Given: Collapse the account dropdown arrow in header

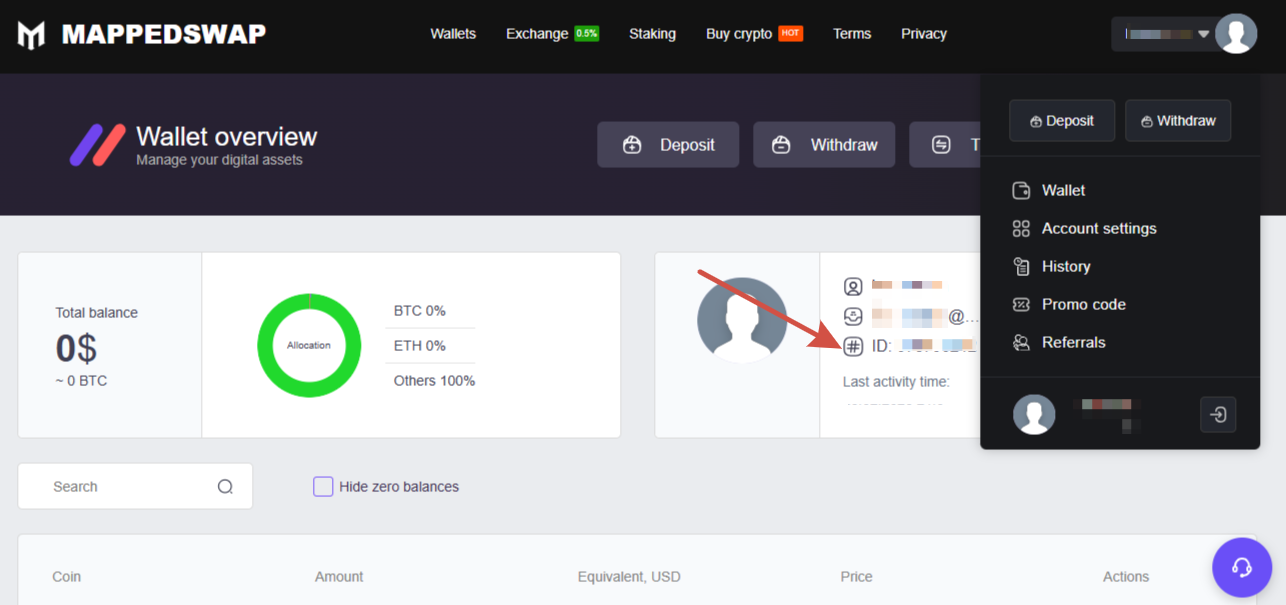Looking at the screenshot, I should (x=1203, y=34).
